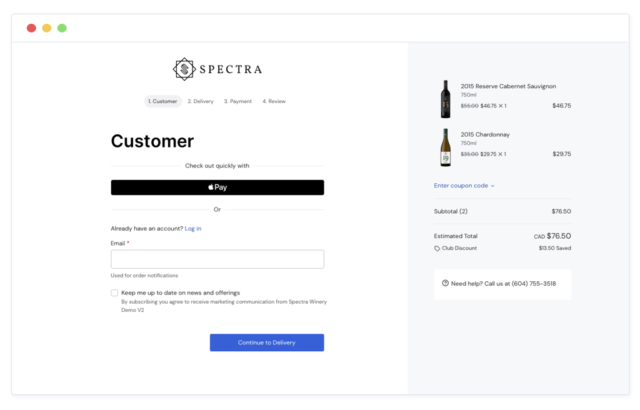
Task: Pay quickly with Apple Pay
Action: (217, 187)
